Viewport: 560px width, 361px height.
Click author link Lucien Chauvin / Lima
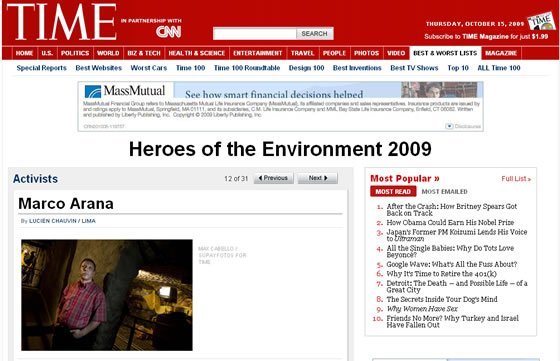(62, 221)
